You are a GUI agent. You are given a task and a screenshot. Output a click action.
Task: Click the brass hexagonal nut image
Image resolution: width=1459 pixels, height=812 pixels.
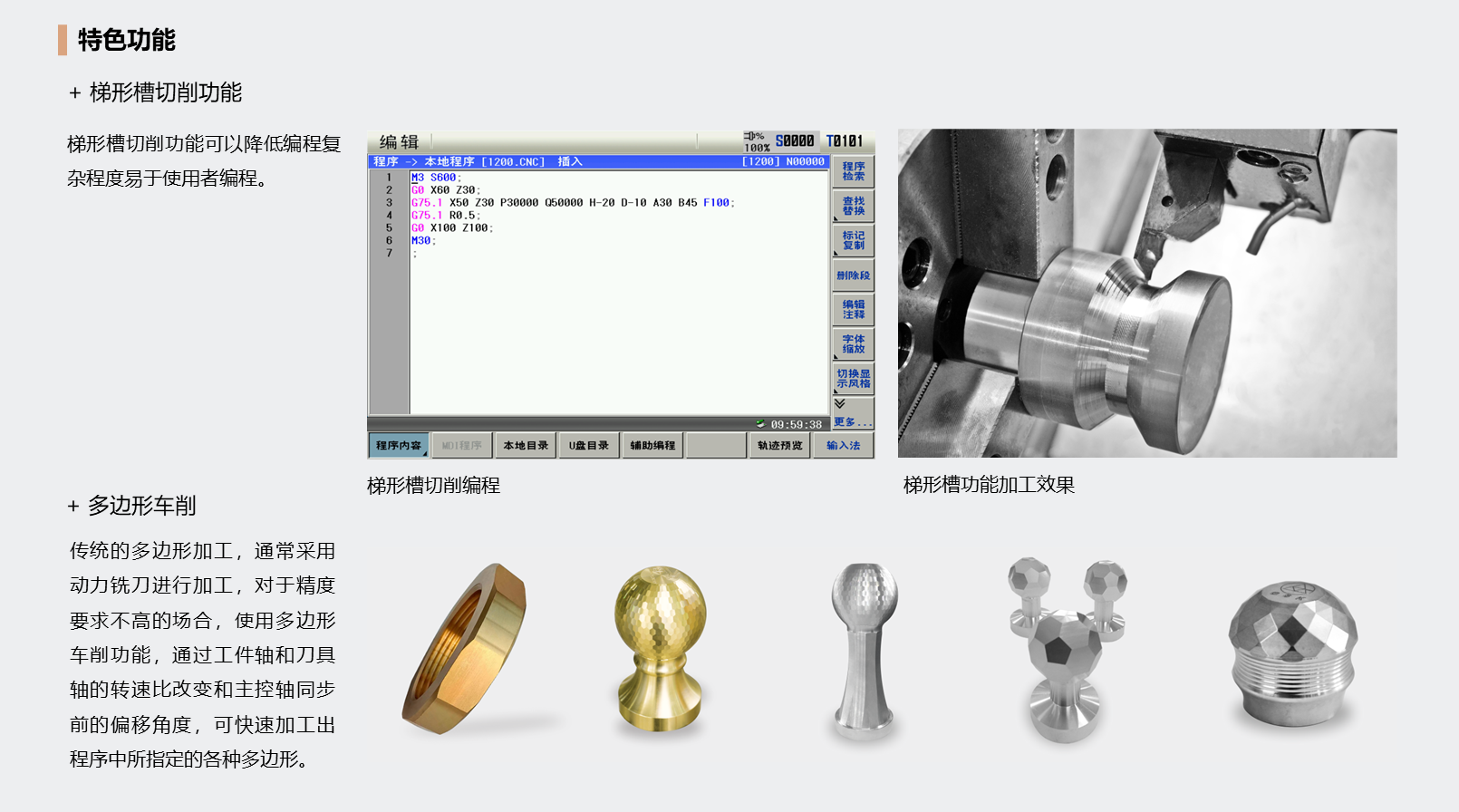464,649
